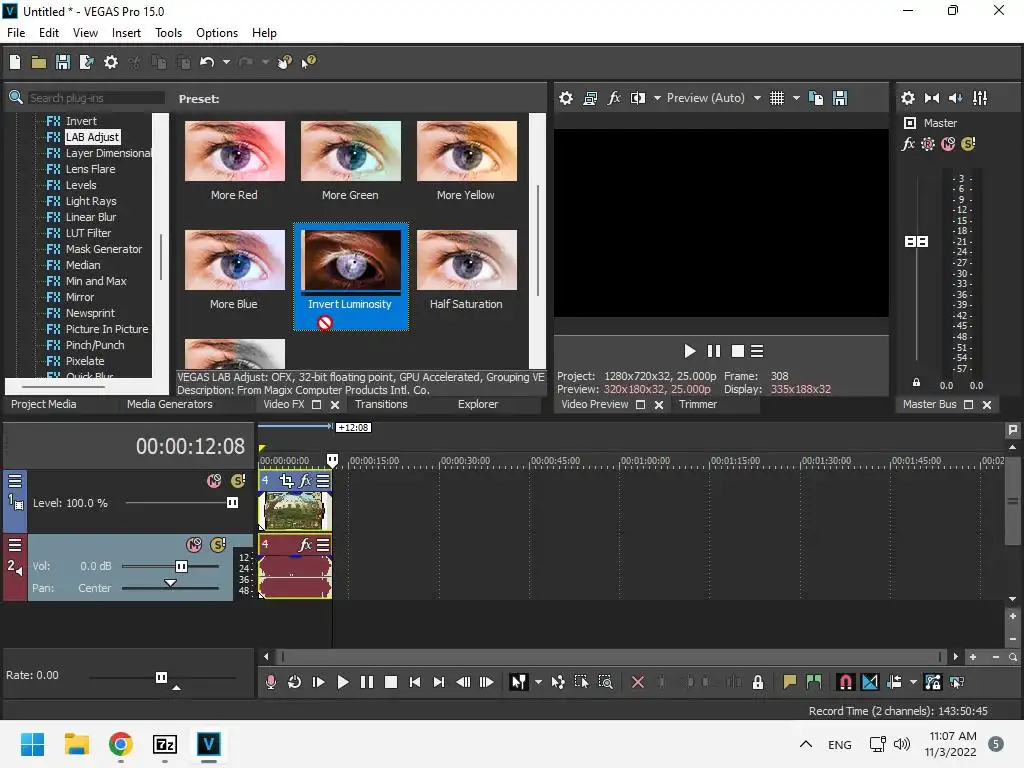Adjust the Master volume fader
The height and width of the screenshot is (768, 1024).
(x=916, y=242)
